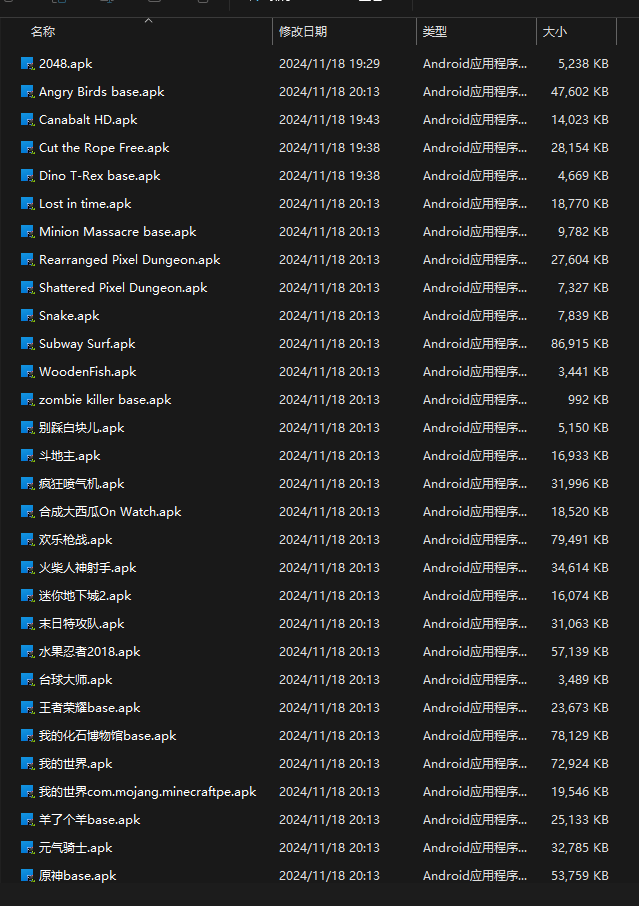
Task: Select the file name 原神base.apk
Action: [77, 876]
